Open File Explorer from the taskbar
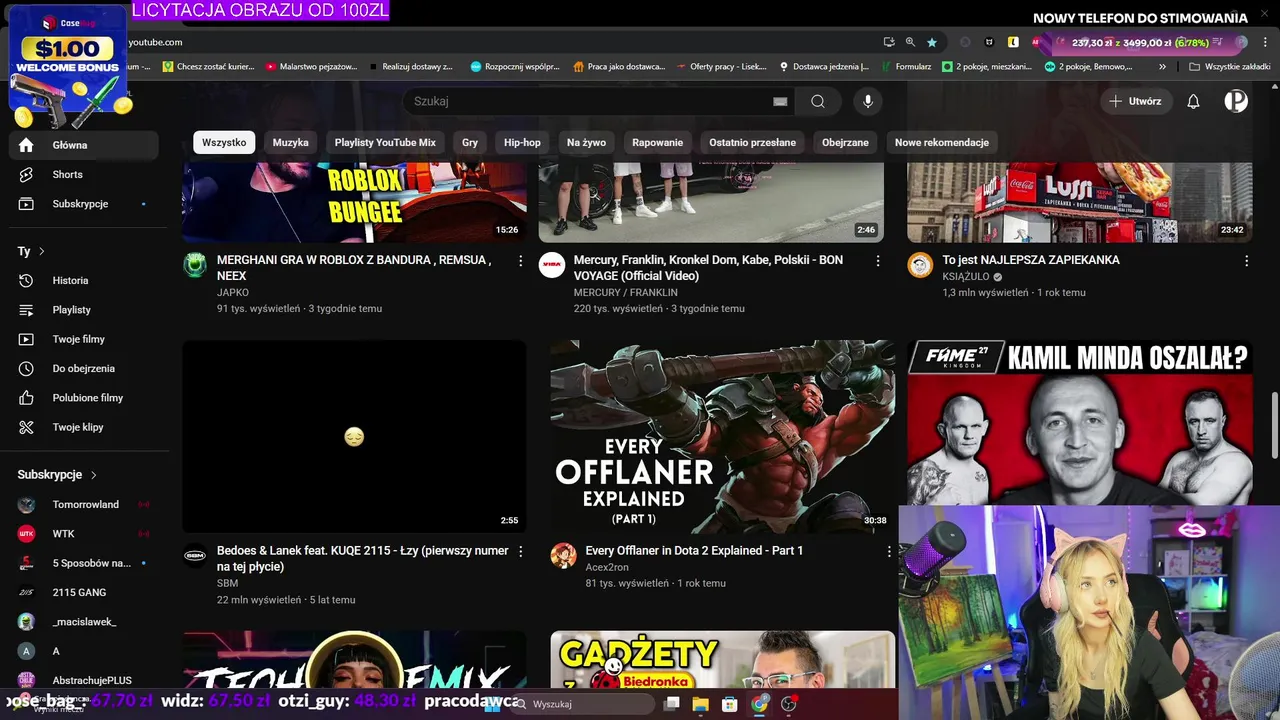This screenshot has height=720, width=1280. 700,704
